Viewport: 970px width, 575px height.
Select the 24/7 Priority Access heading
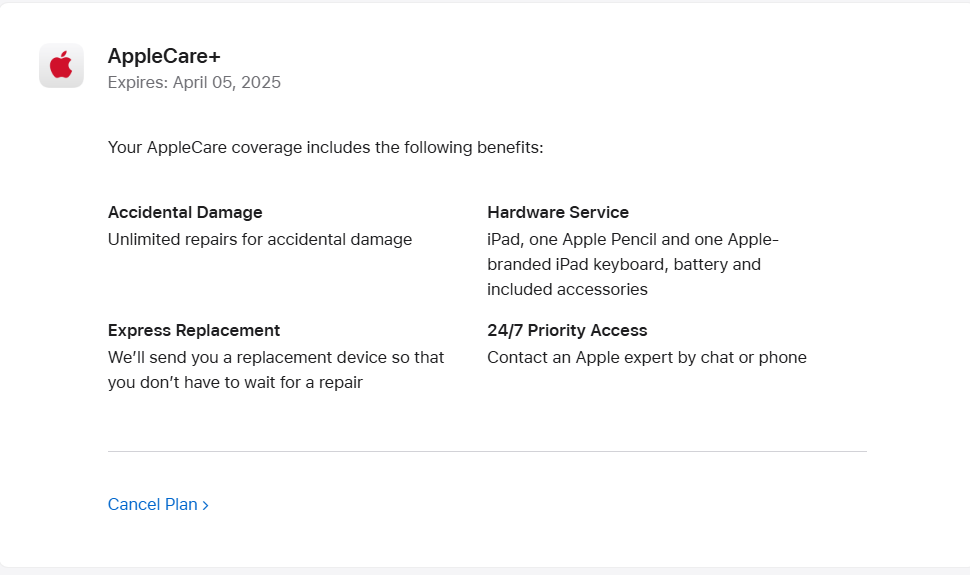[567, 330]
